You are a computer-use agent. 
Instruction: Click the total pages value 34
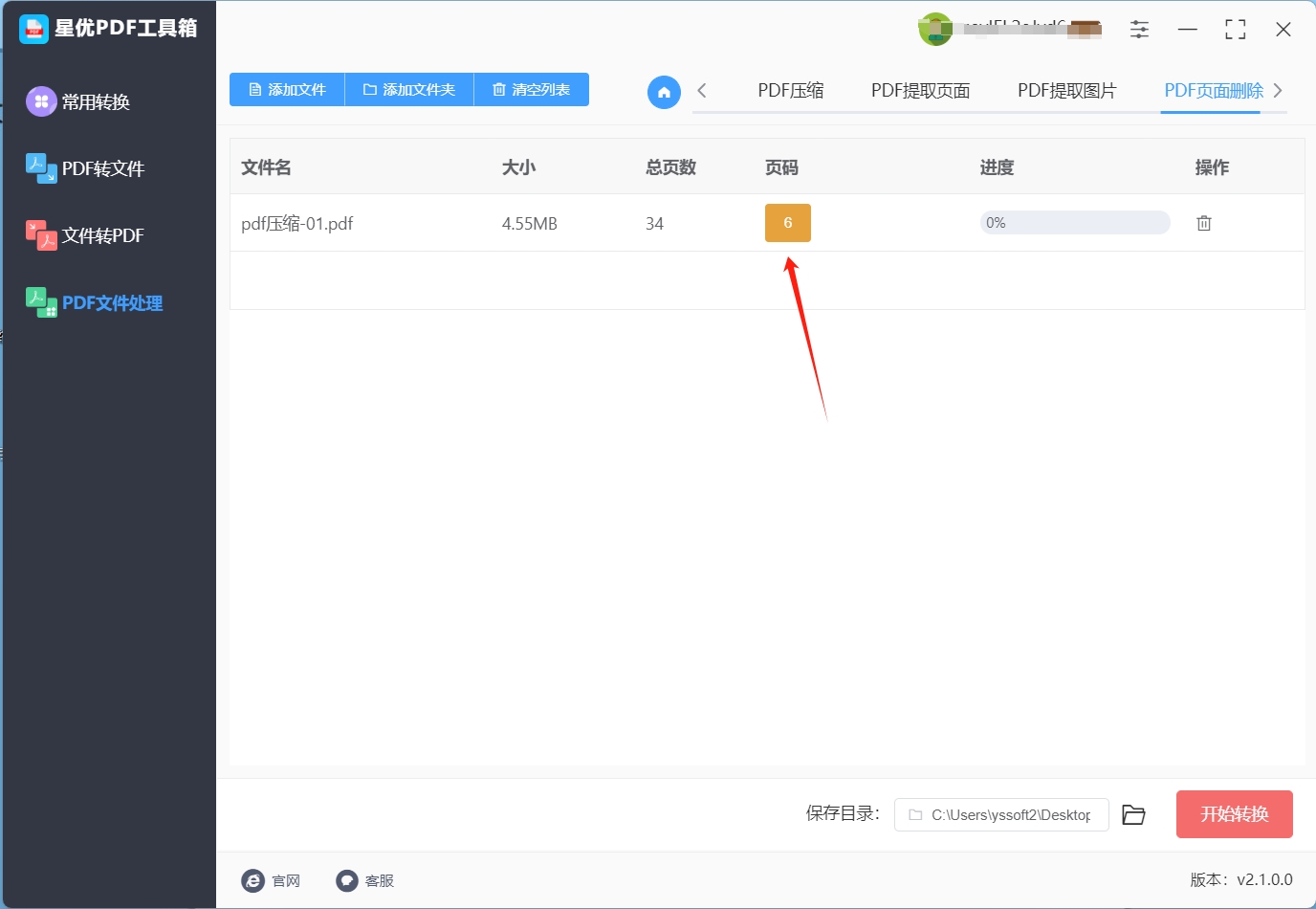click(x=654, y=224)
